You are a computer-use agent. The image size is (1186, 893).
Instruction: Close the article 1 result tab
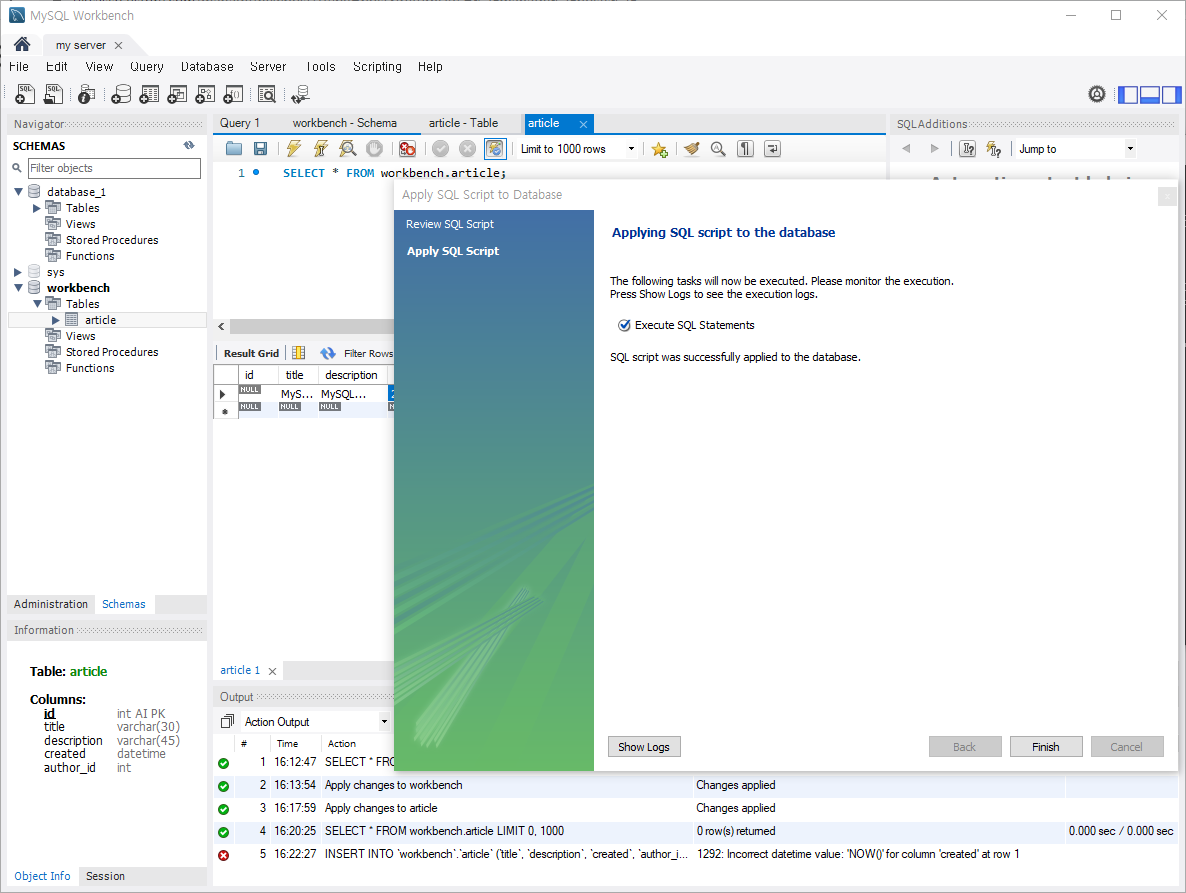(272, 671)
